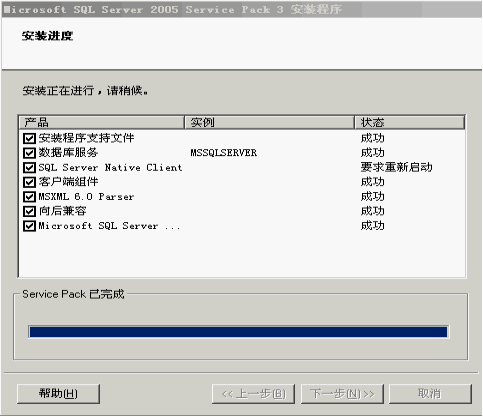Select the MSXML 6.0 Parser label
This screenshot has height=417, width=483.
[x=86, y=197]
